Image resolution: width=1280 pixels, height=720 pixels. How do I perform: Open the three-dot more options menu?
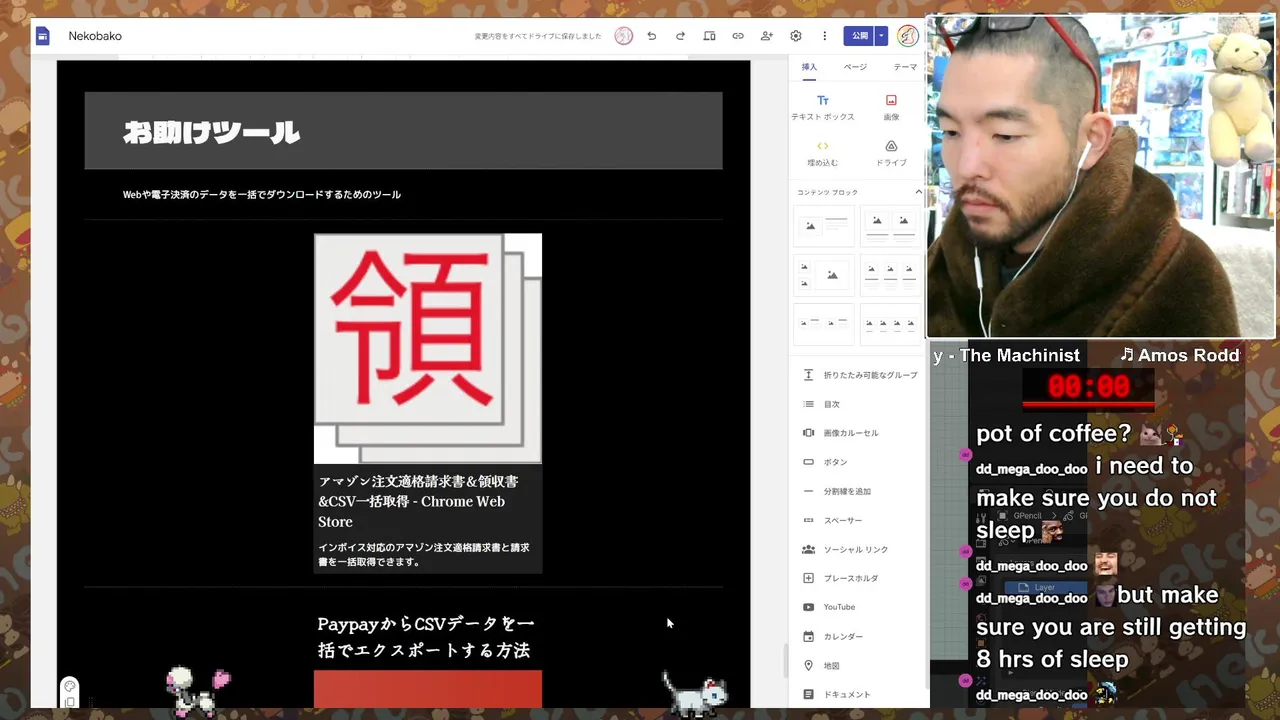coord(825,36)
